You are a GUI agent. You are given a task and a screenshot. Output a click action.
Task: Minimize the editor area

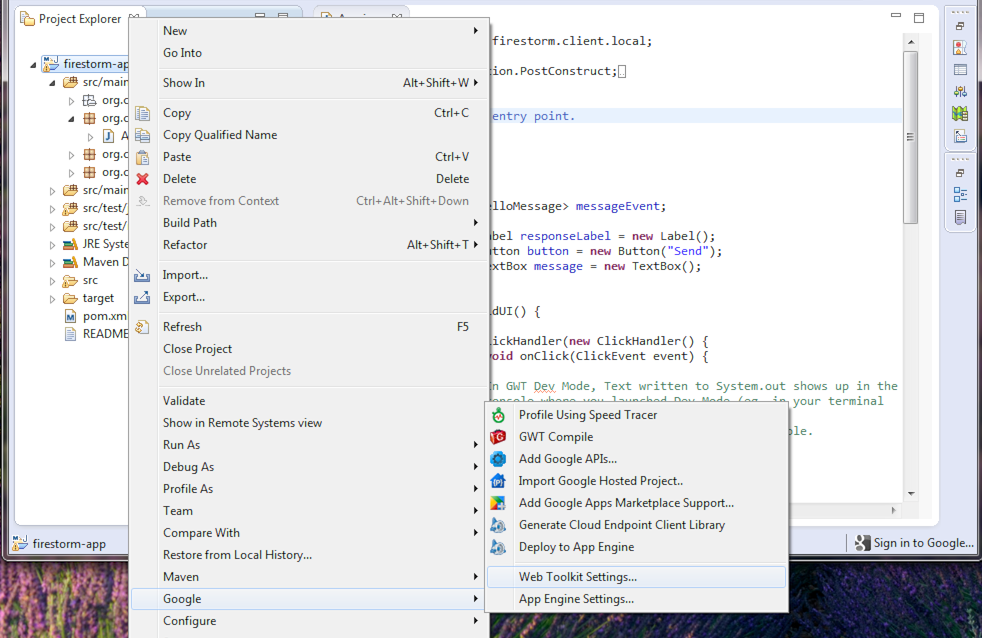click(896, 16)
